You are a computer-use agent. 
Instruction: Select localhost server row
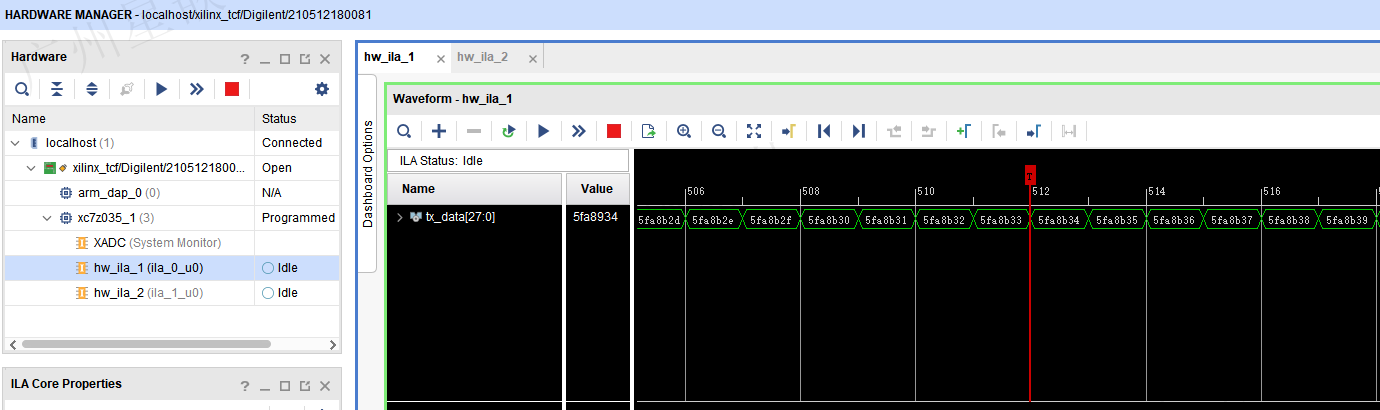172,143
